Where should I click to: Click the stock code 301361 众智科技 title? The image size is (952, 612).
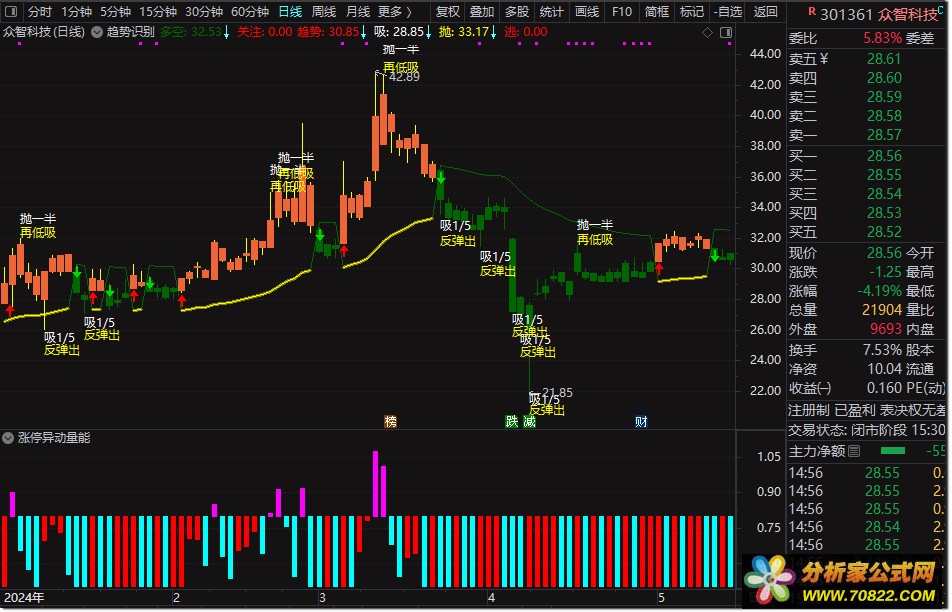click(879, 14)
